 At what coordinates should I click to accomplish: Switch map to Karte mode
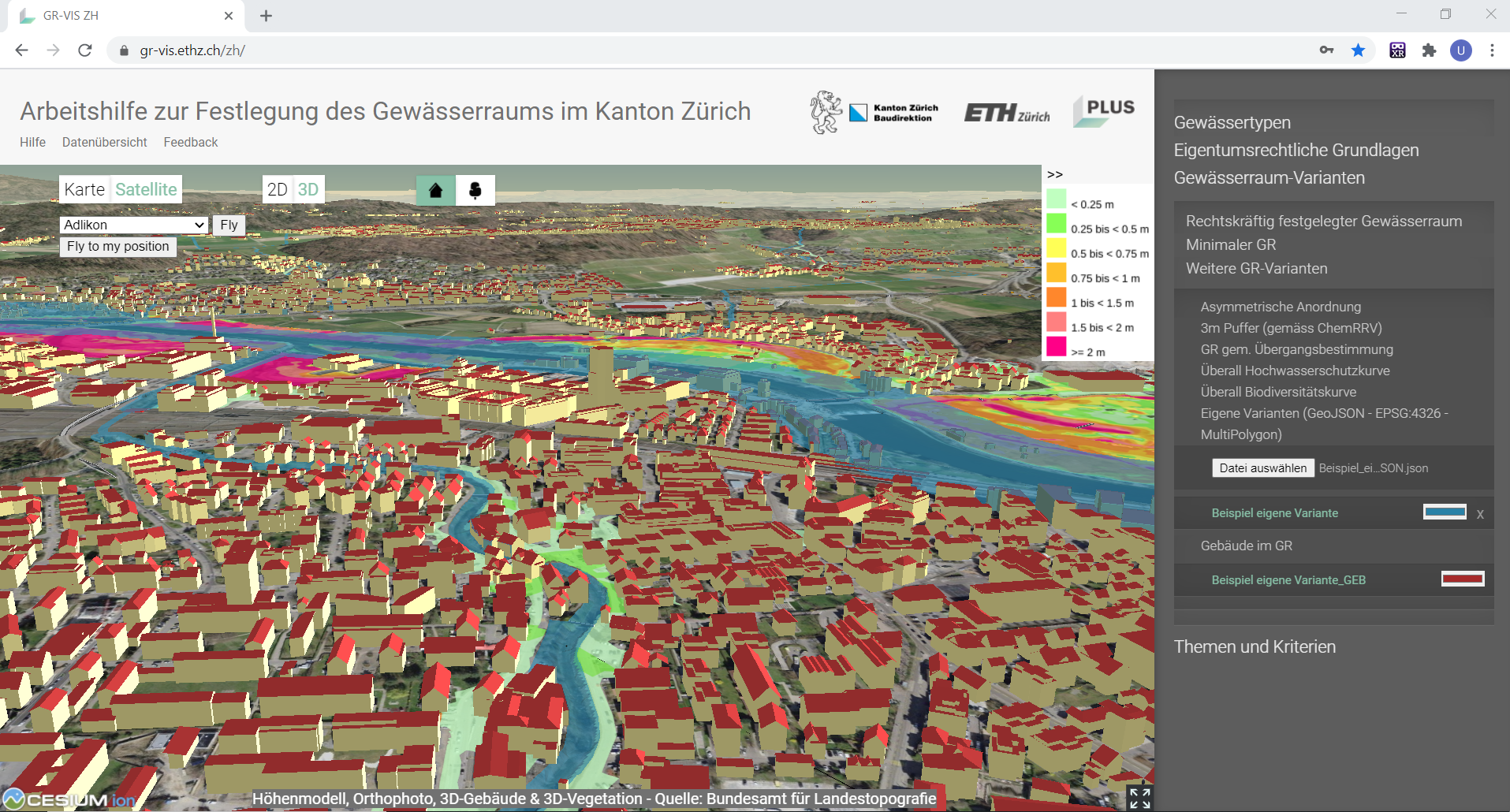pos(84,189)
